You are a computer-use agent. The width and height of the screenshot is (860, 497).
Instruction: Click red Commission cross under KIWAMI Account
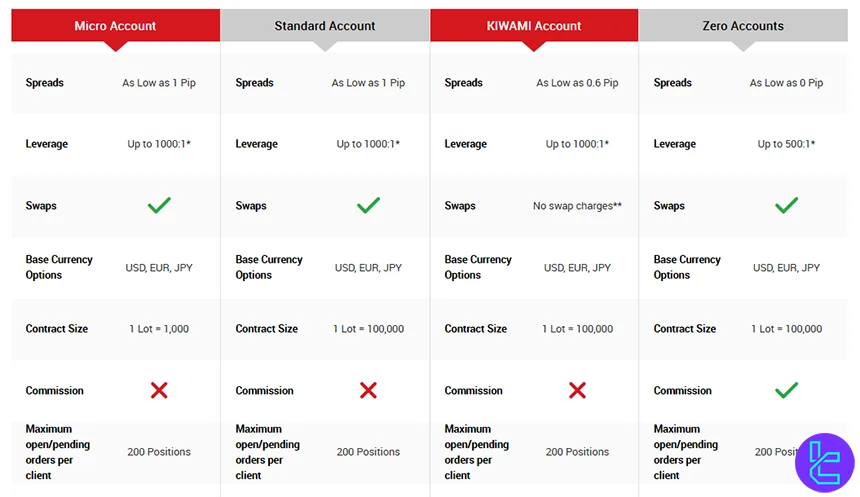tap(578, 390)
